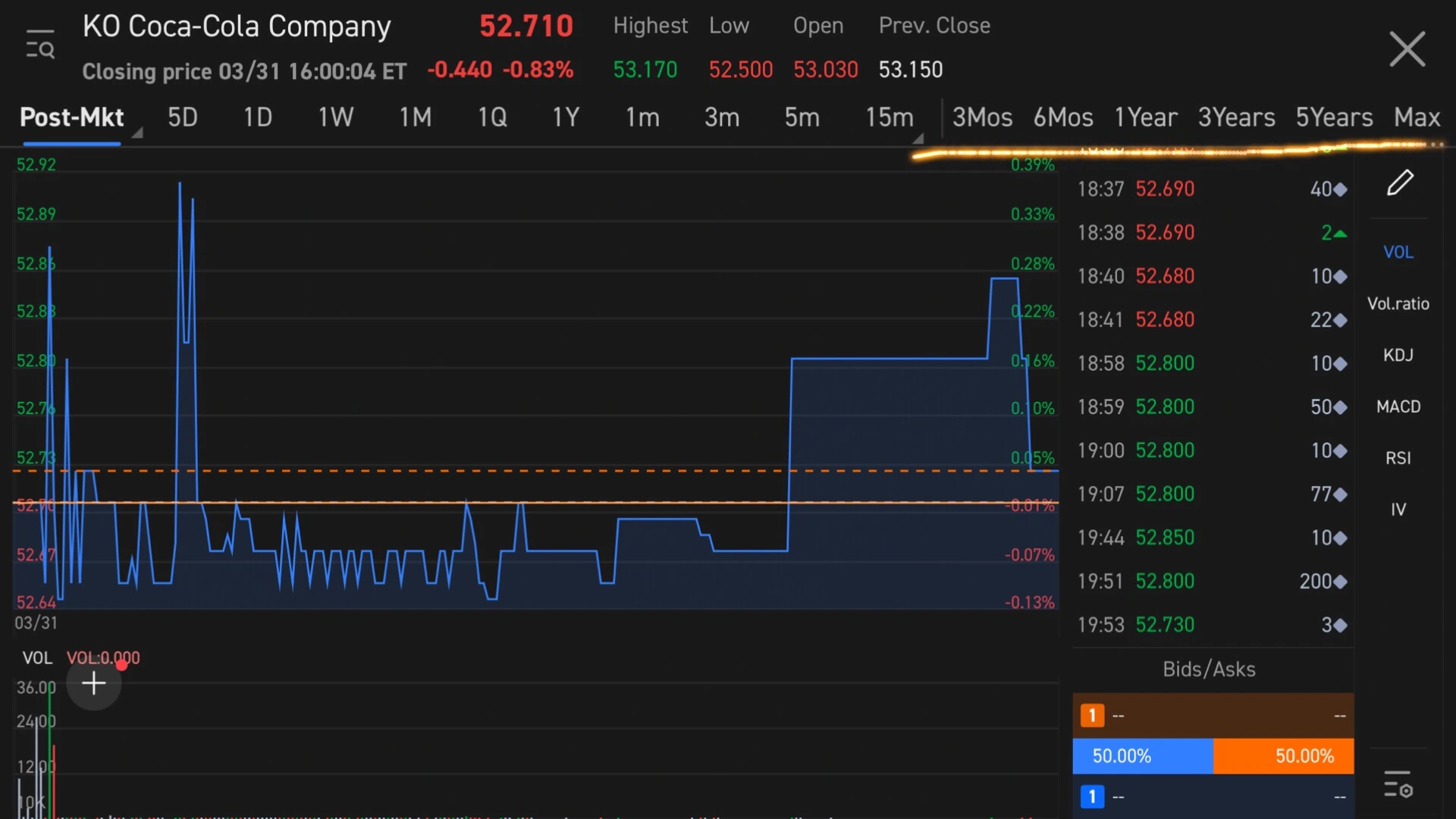Switch to 1W chart tab
This screenshot has width=1456, height=819.
[336, 118]
